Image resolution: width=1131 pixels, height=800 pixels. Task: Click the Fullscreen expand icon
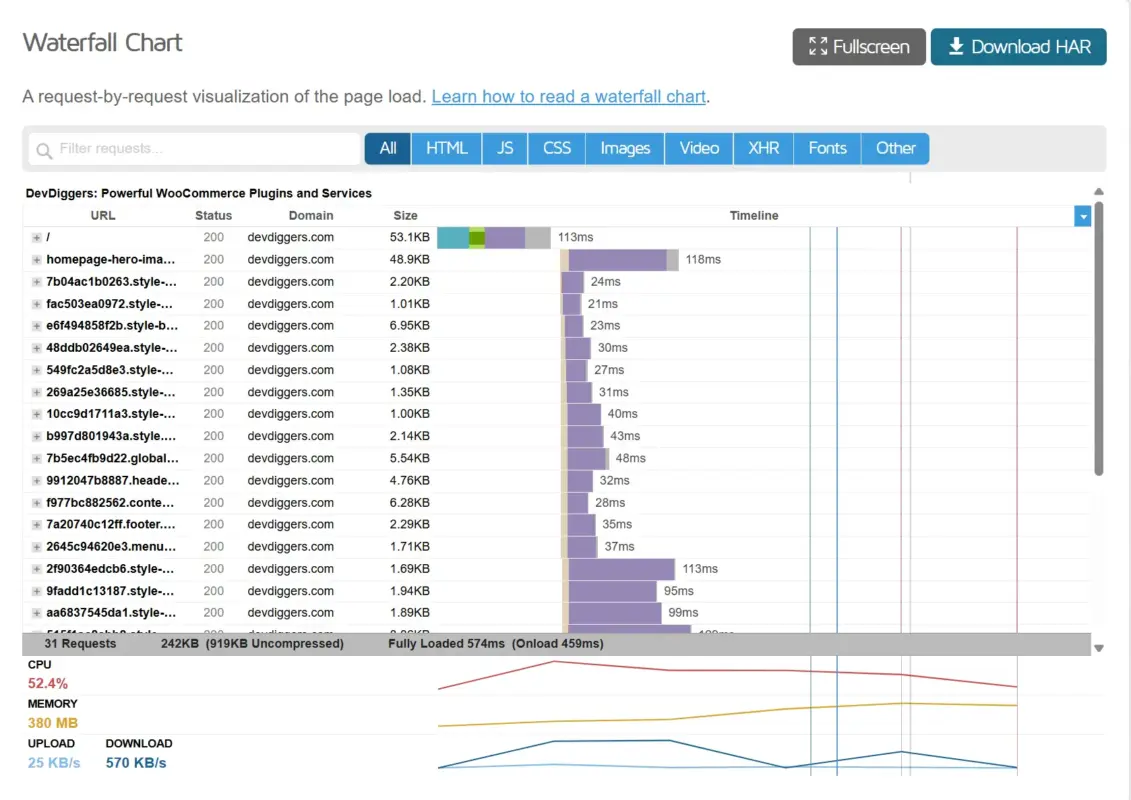pyautogui.click(x=817, y=47)
